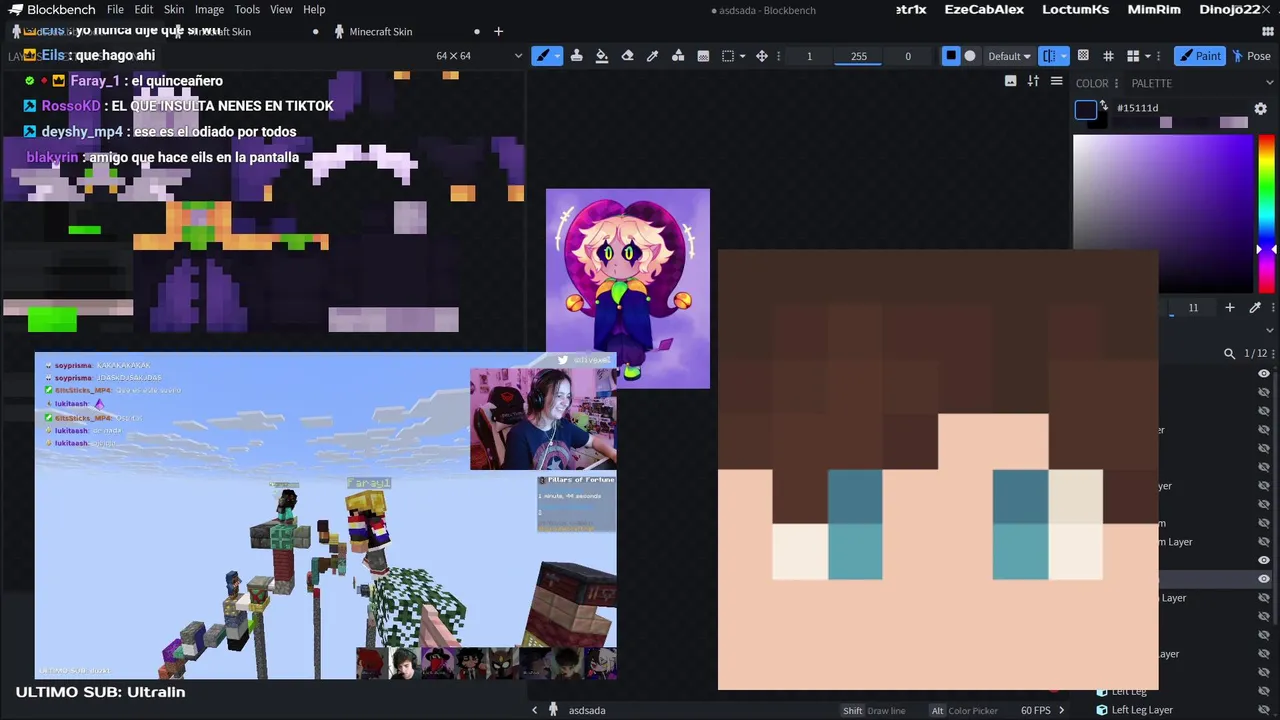Open the Skin menu
Image resolution: width=1280 pixels, height=720 pixels.
174,9
